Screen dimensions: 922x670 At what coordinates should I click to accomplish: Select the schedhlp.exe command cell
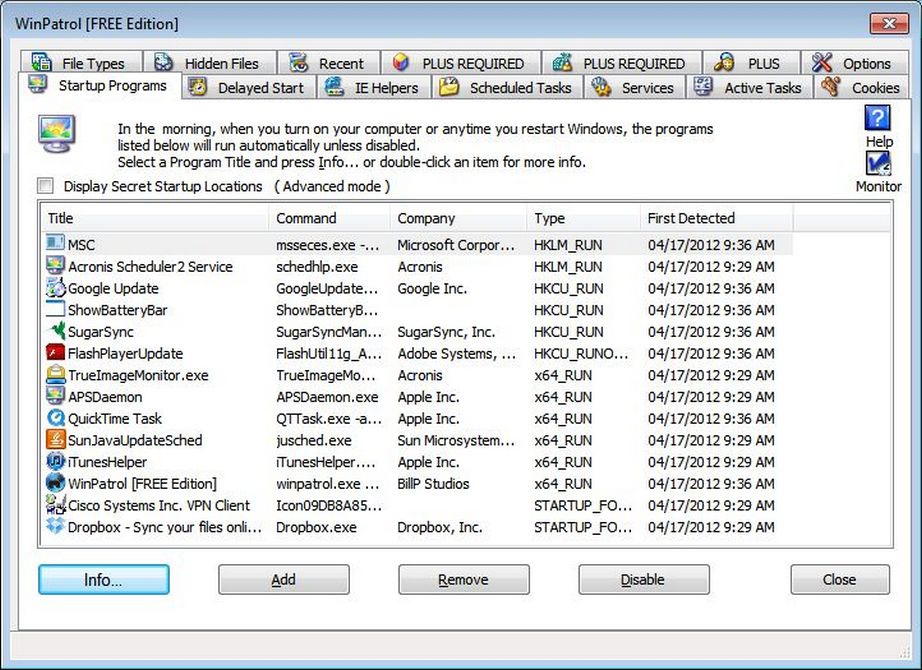317,266
